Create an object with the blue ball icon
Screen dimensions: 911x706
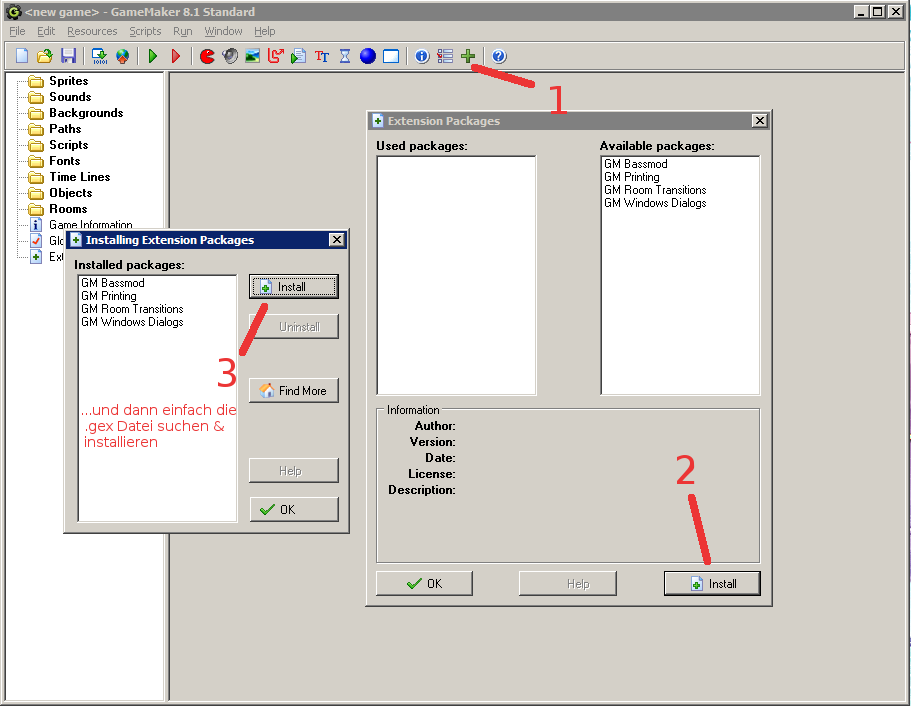tap(368, 56)
